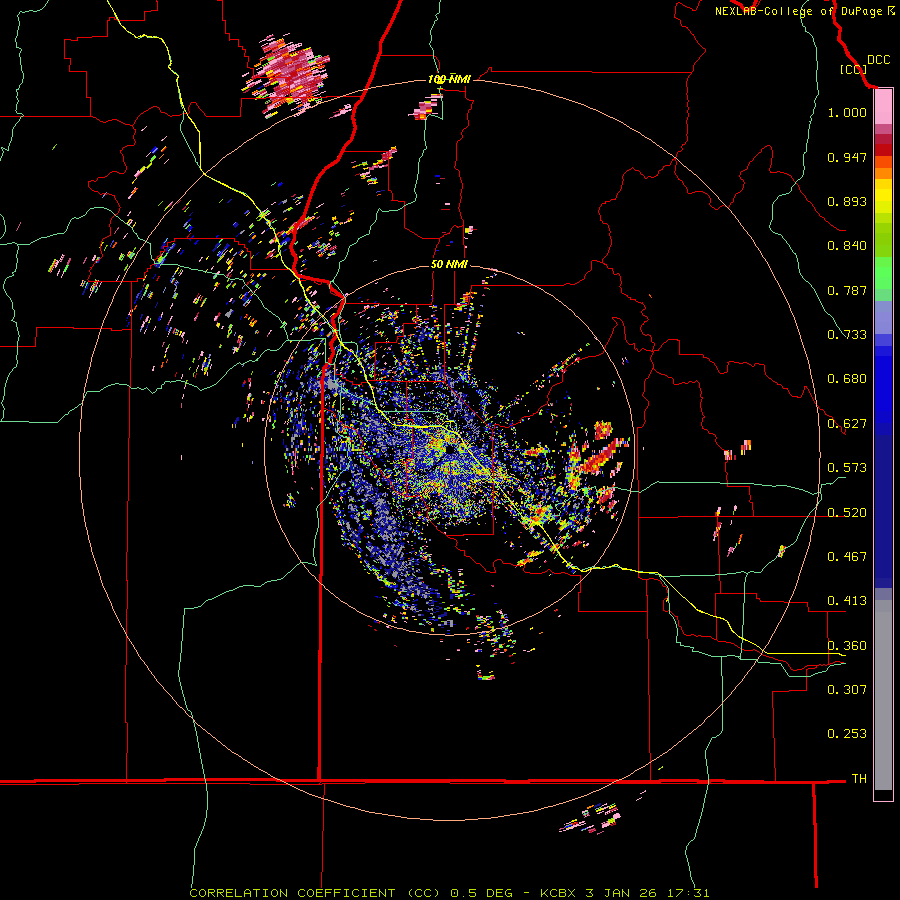Viewport: 900px width, 900px height.
Task: Click the DCC label above color bar
Action: tap(878, 60)
